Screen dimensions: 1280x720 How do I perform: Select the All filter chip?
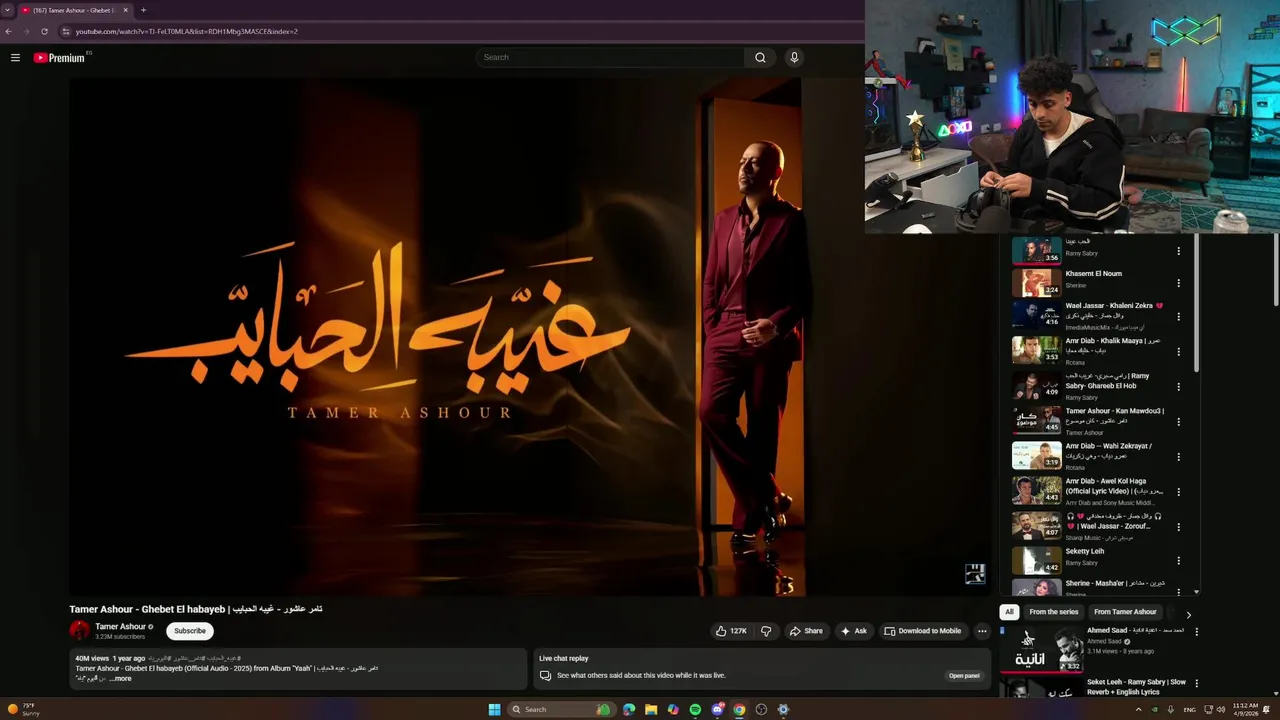[1009, 612]
